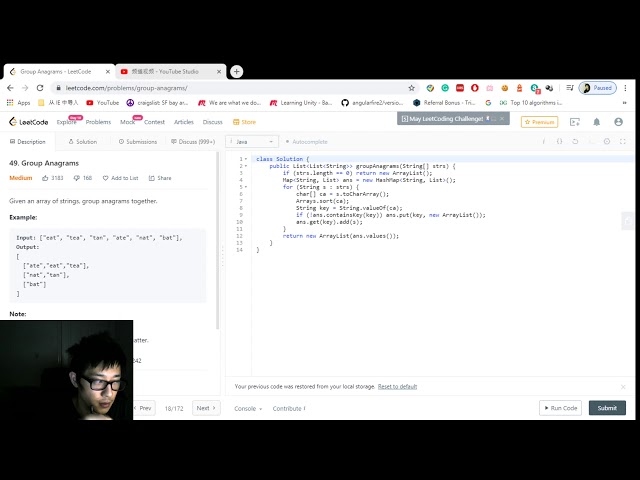Switch to the Discuss (999+) tab
The width and height of the screenshot is (640, 480).
(x=193, y=142)
